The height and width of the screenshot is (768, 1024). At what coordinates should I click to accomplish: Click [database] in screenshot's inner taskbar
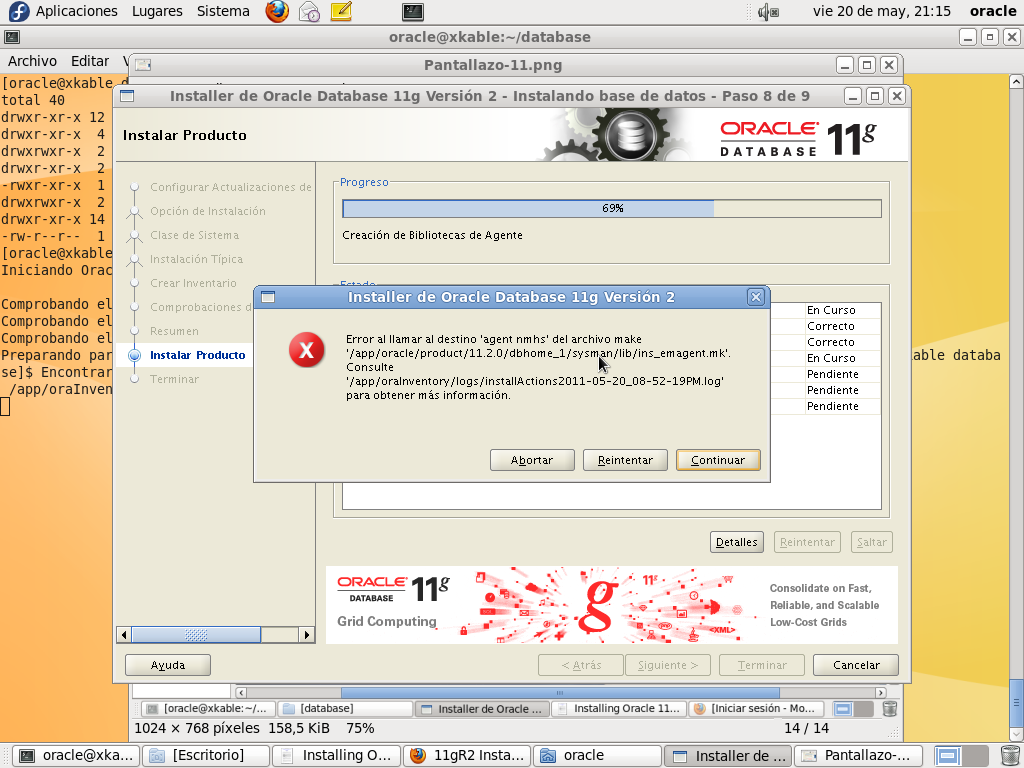[345, 709]
